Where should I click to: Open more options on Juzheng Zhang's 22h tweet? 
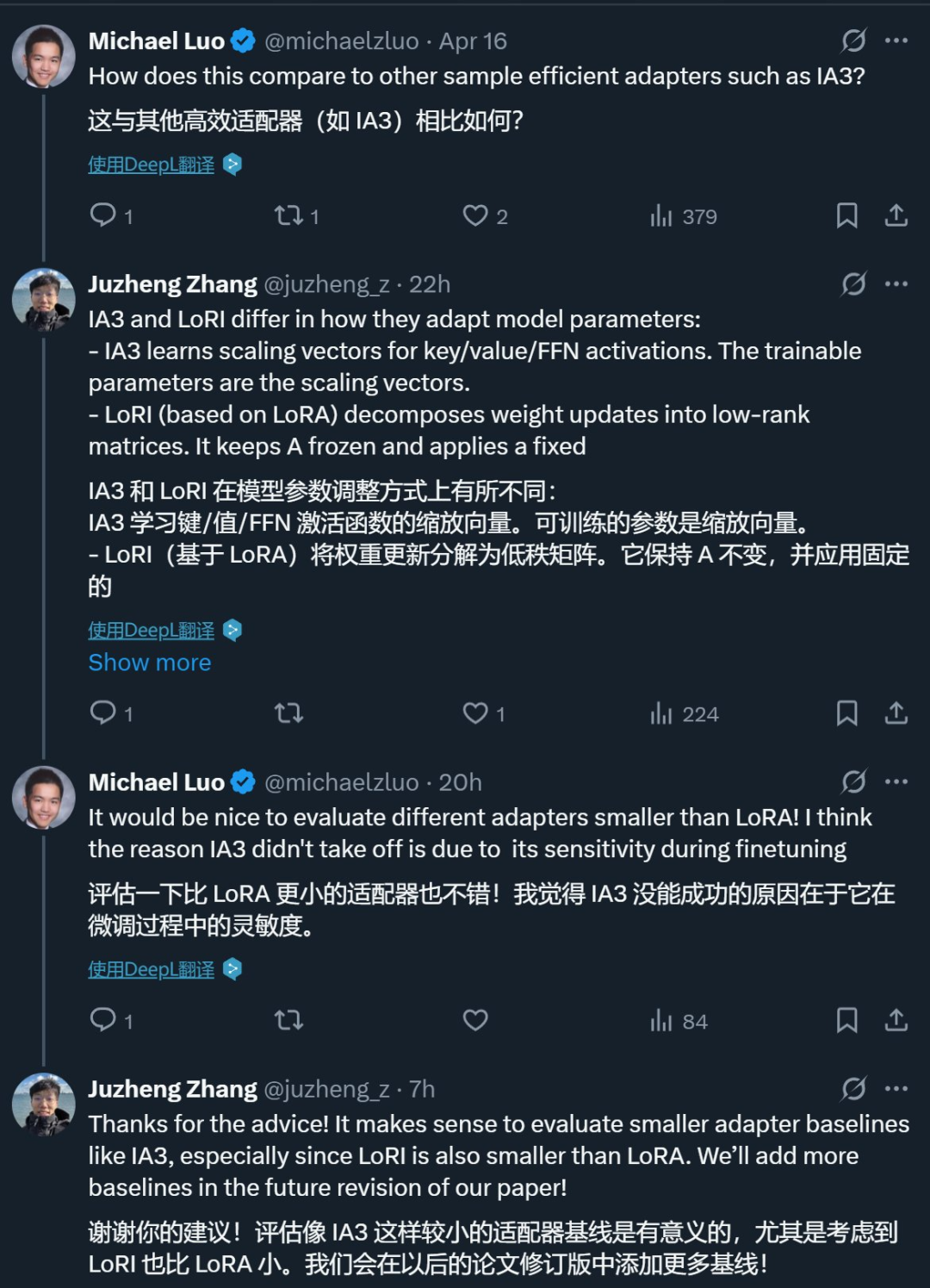[896, 283]
